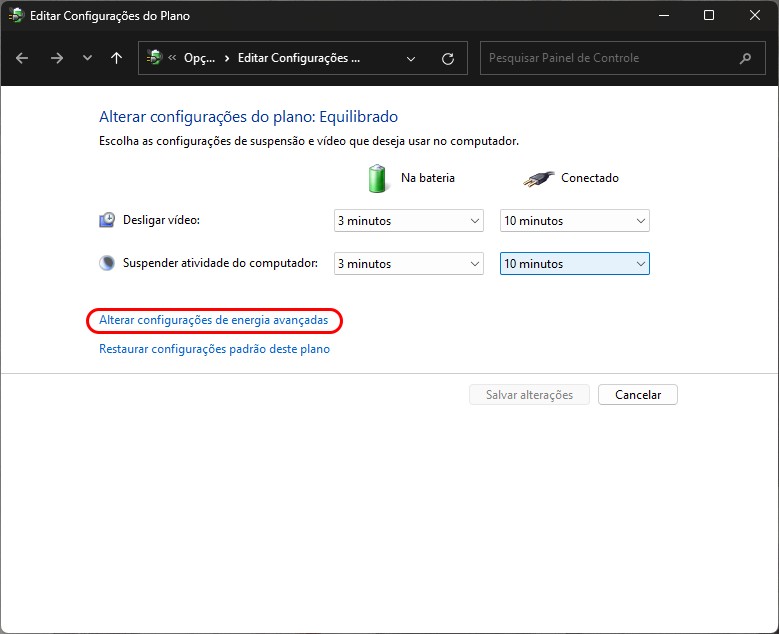779x634 pixels.
Task: Open Desligar vídeo battery dropdown
Action: pyautogui.click(x=408, y=221)
